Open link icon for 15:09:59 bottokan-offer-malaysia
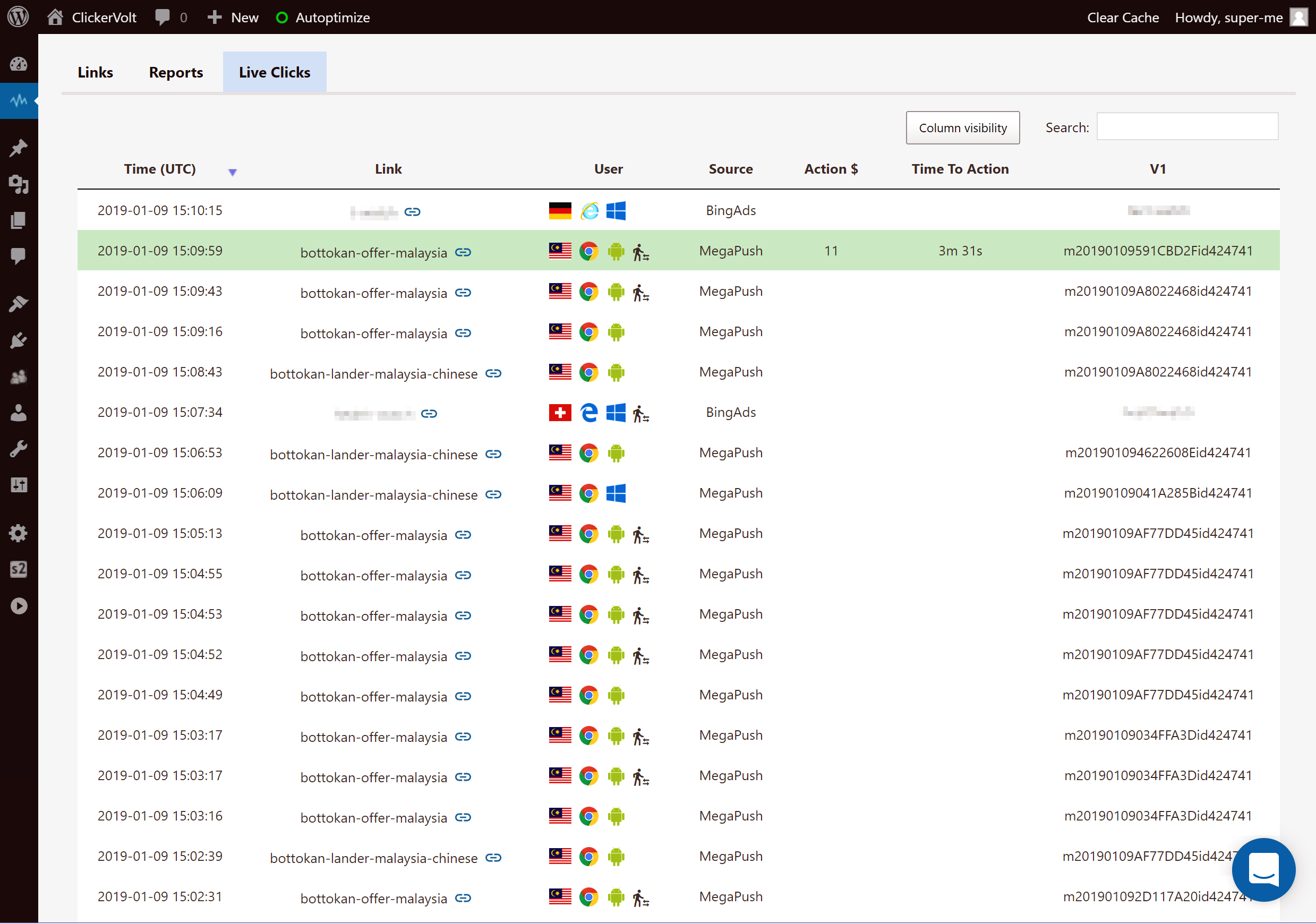 pyautogui.click(x=463, y=252)
